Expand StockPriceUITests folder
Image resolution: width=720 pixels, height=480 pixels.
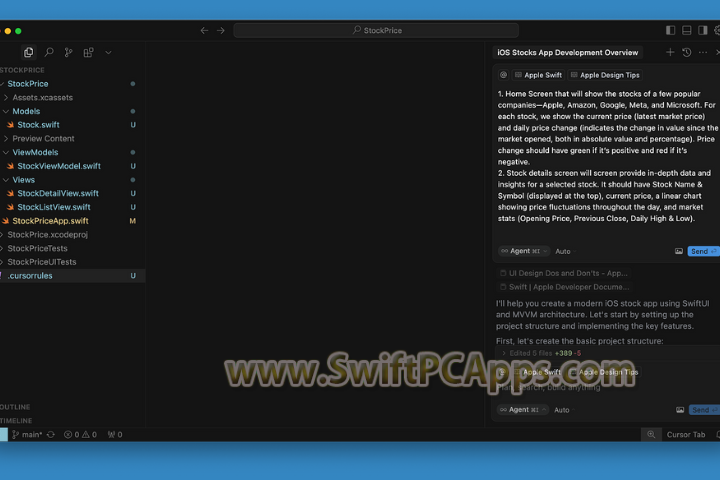(x=73, y=262)
